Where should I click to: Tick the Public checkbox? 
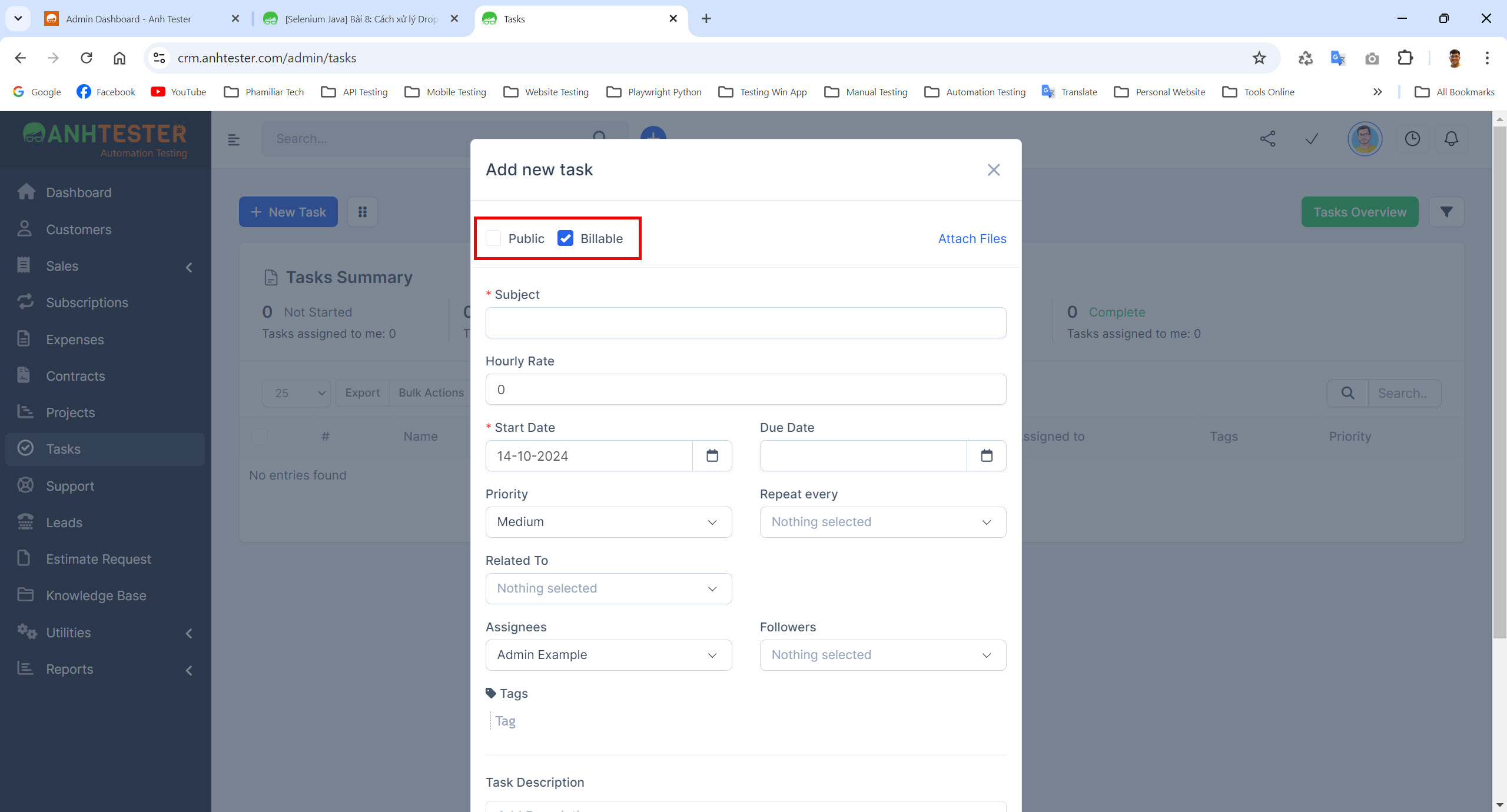[493, 238]
